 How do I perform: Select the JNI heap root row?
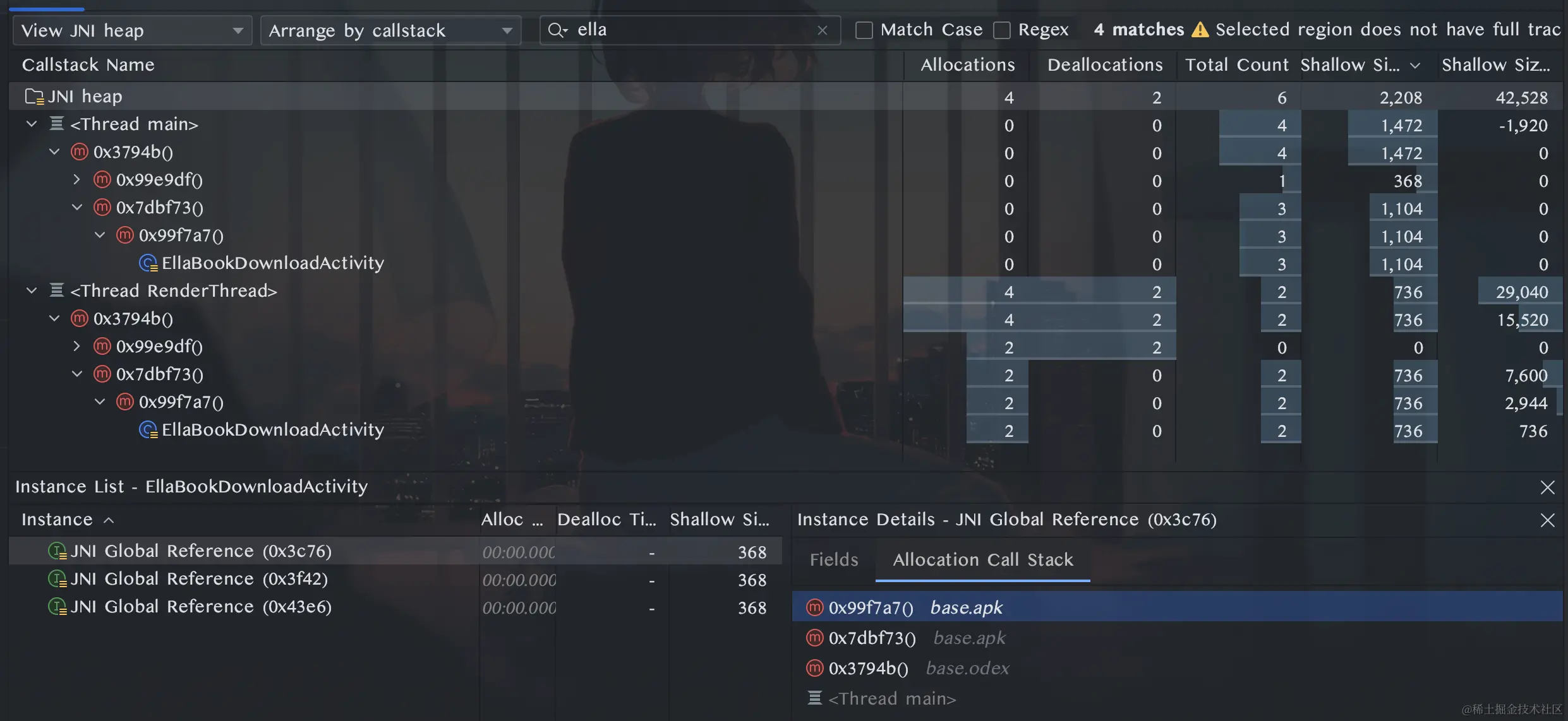tap(785, 97)
